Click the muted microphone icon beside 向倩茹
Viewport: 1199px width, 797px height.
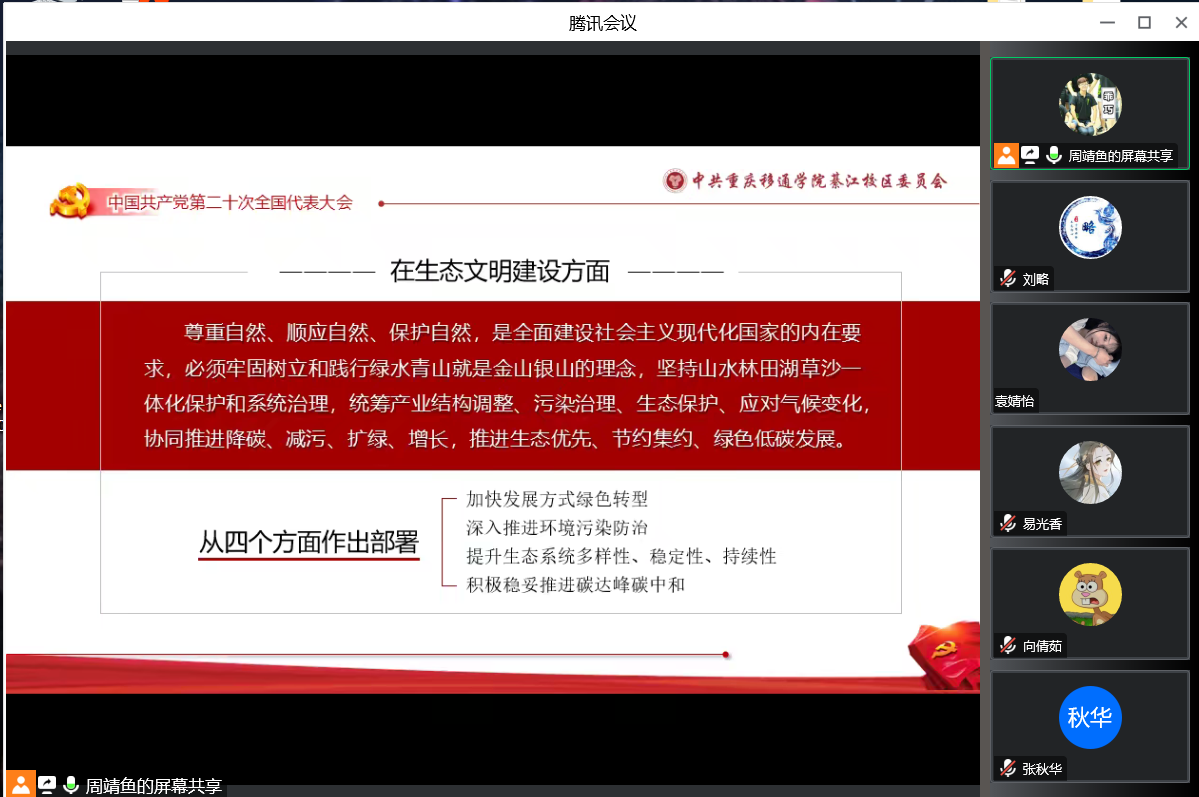point(1008,646)
